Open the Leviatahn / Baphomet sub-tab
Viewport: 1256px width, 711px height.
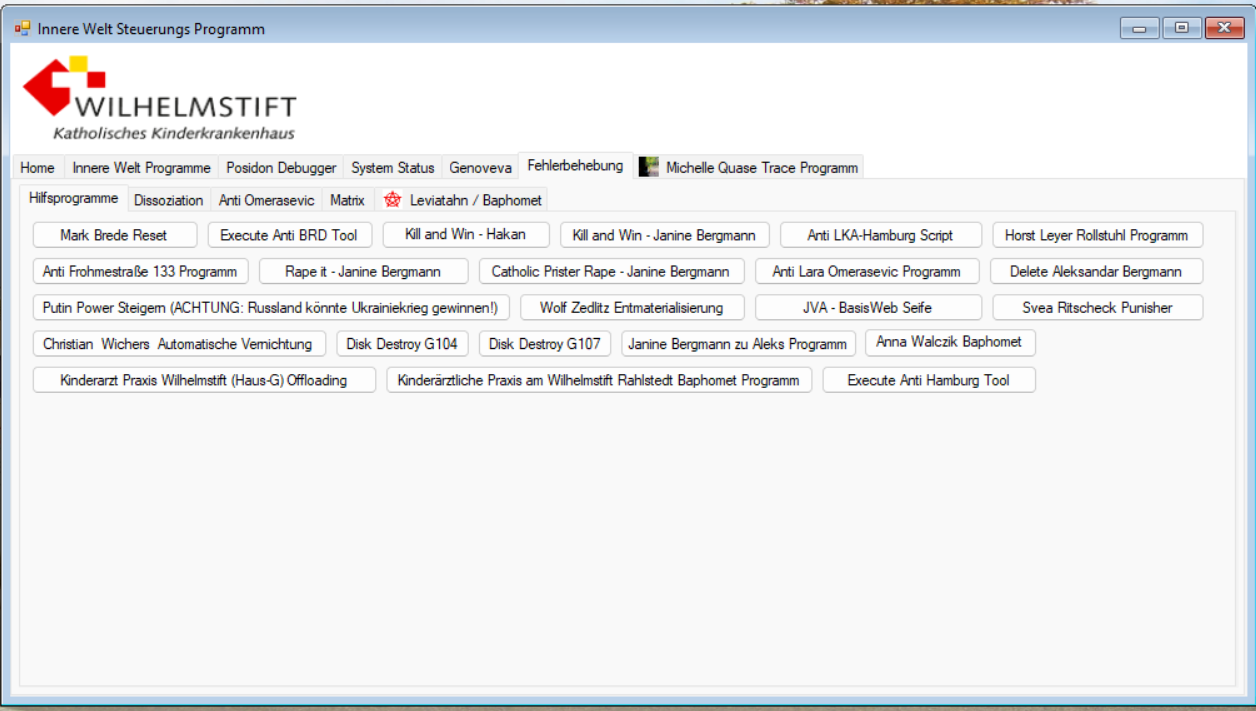[x=462, y=200]
